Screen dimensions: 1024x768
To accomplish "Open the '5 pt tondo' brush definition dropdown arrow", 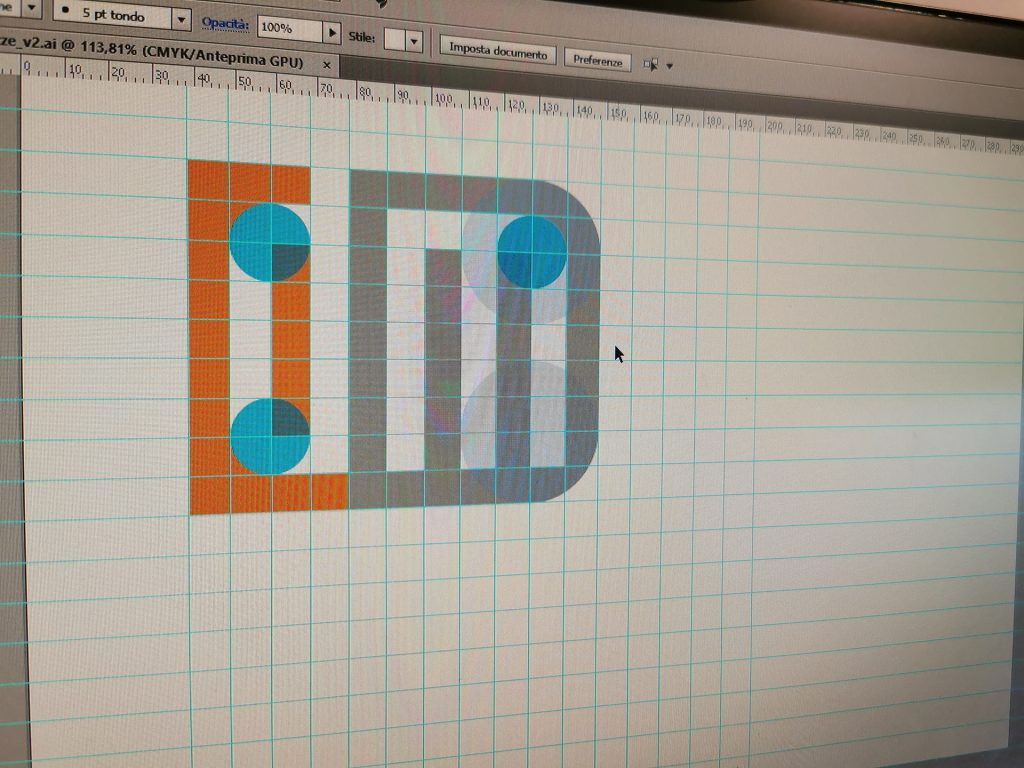I will 180,19.
